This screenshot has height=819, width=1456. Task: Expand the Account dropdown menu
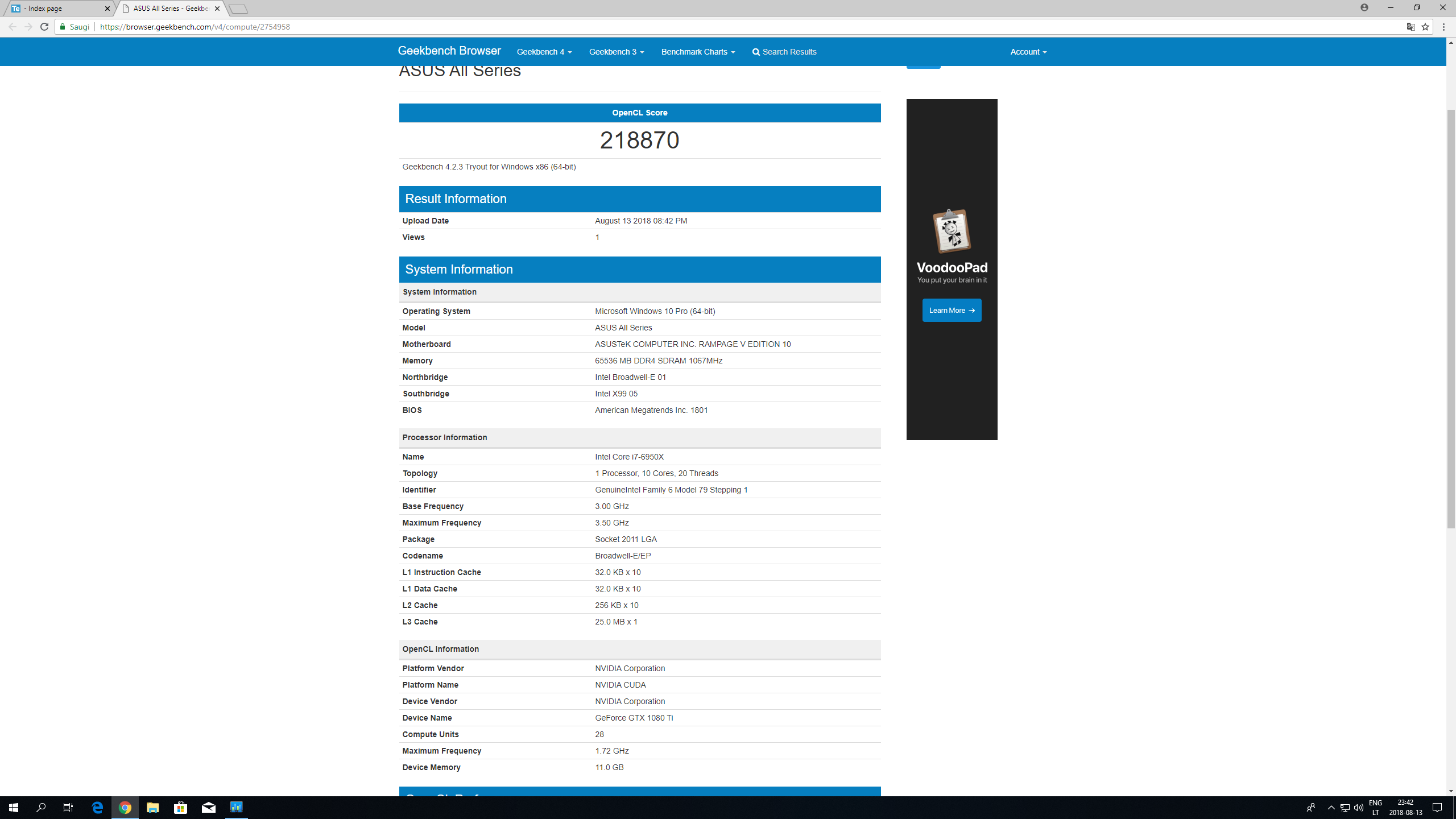click(1028, 52)
